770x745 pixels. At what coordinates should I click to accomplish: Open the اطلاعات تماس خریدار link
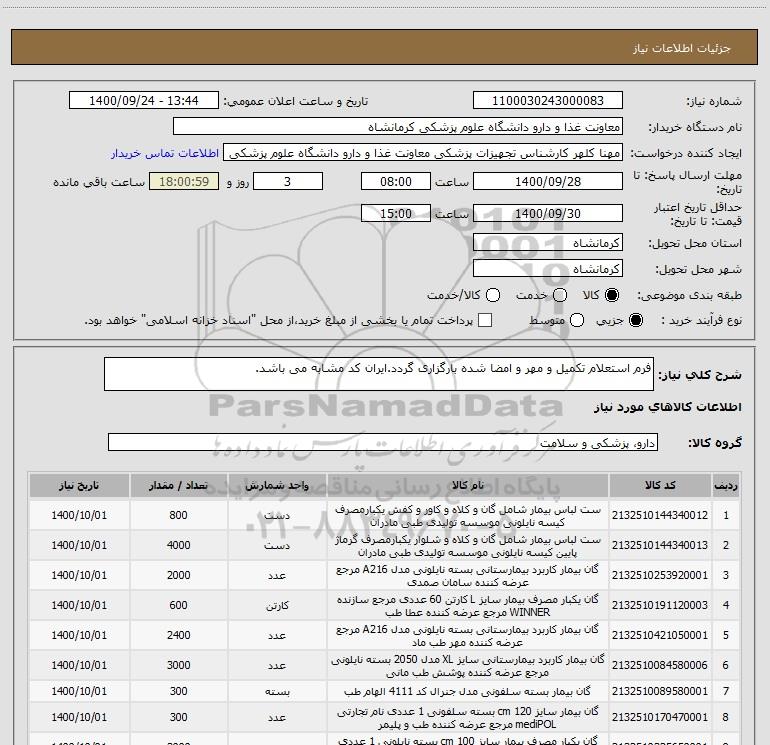click(165, 153)
